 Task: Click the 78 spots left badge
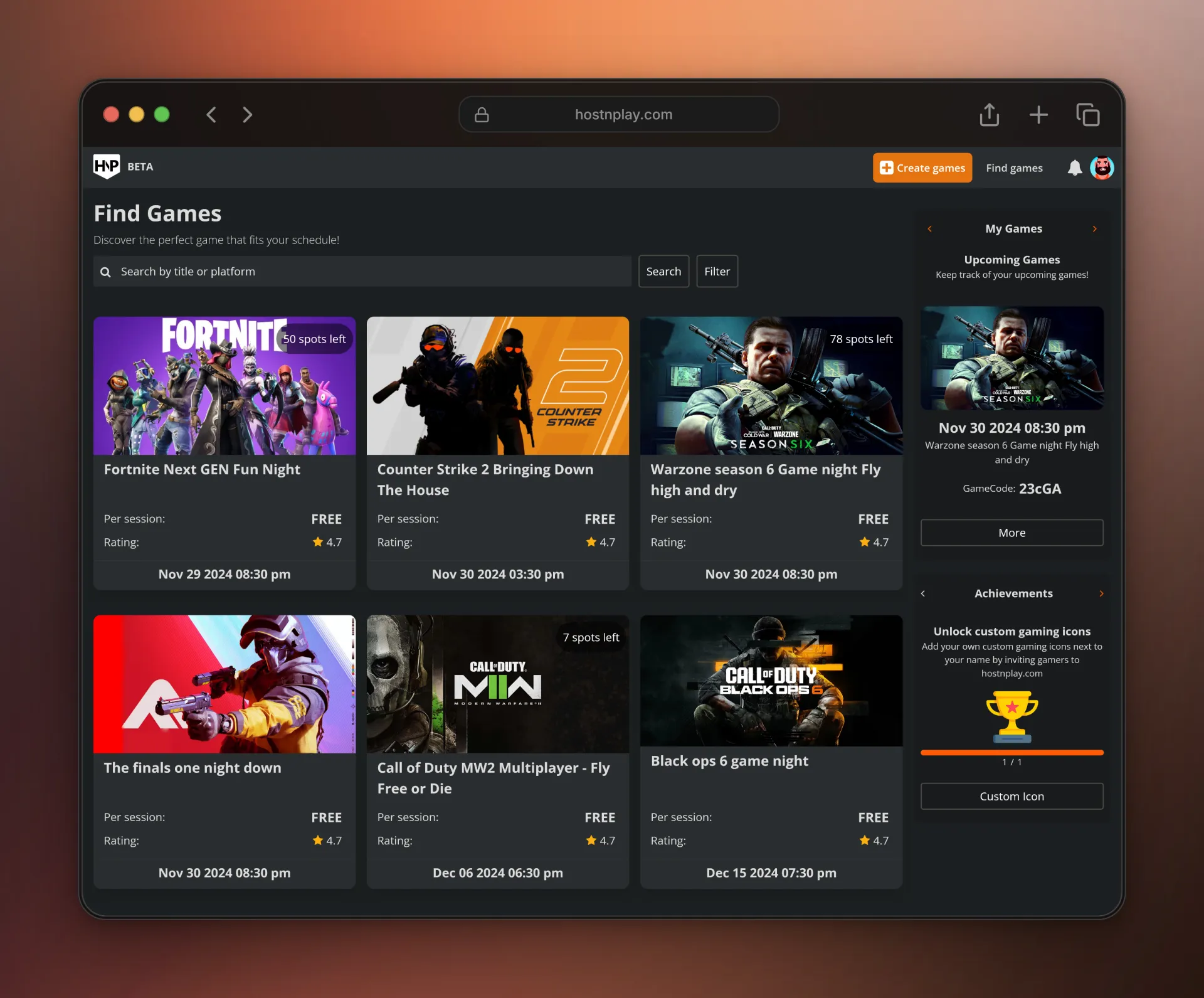click(861, 339)
